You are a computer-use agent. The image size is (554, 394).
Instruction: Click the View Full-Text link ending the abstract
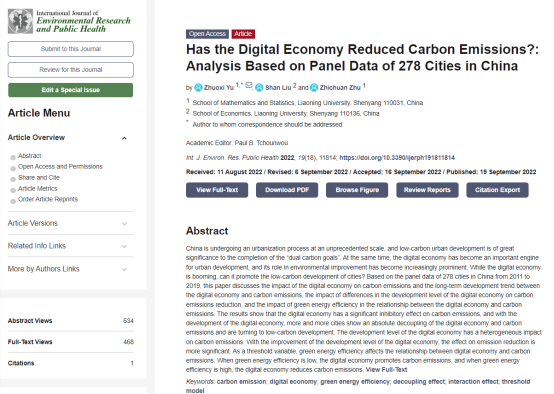tap(387, 370)
